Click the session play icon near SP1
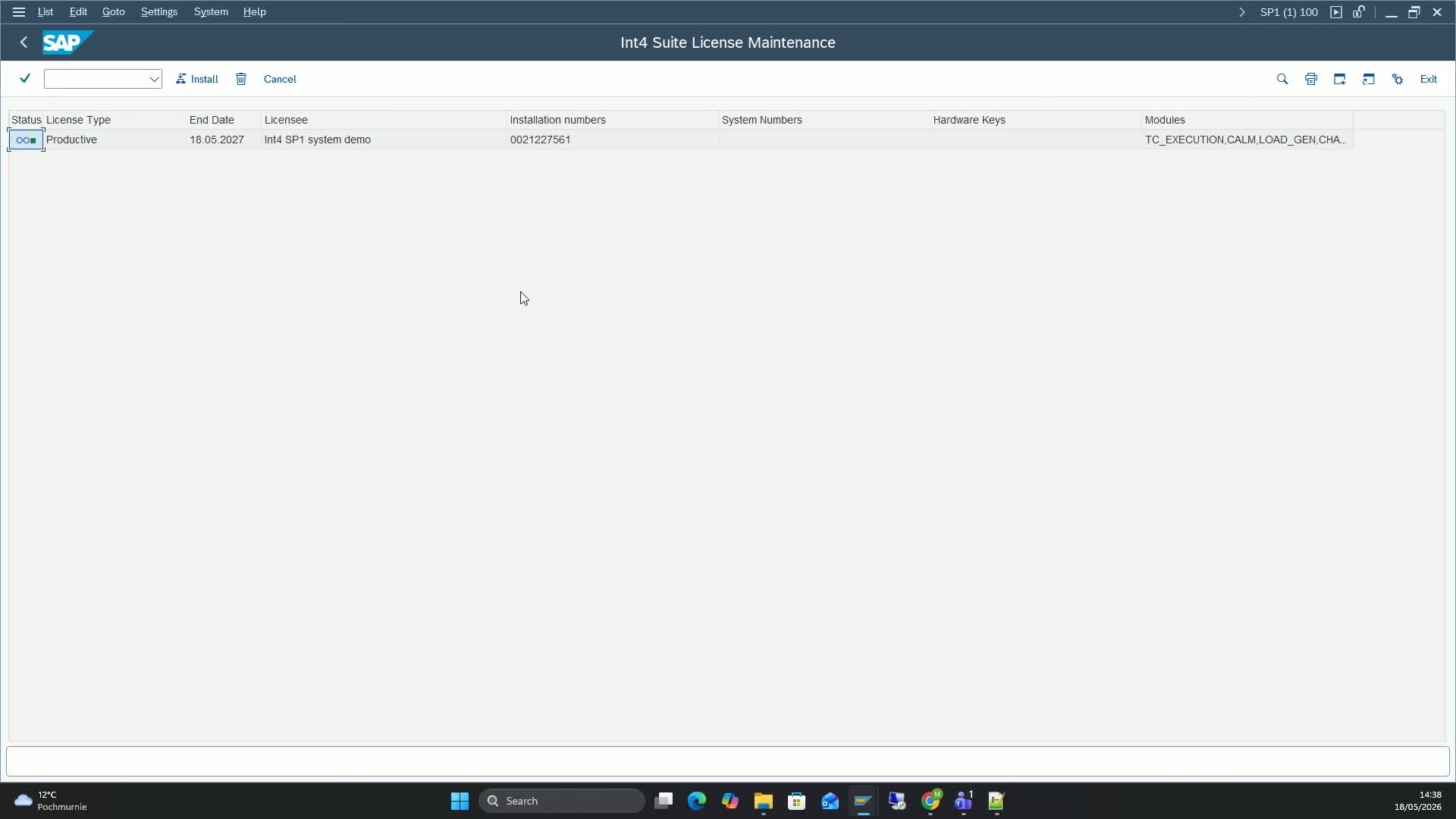 click(1336, 12)
